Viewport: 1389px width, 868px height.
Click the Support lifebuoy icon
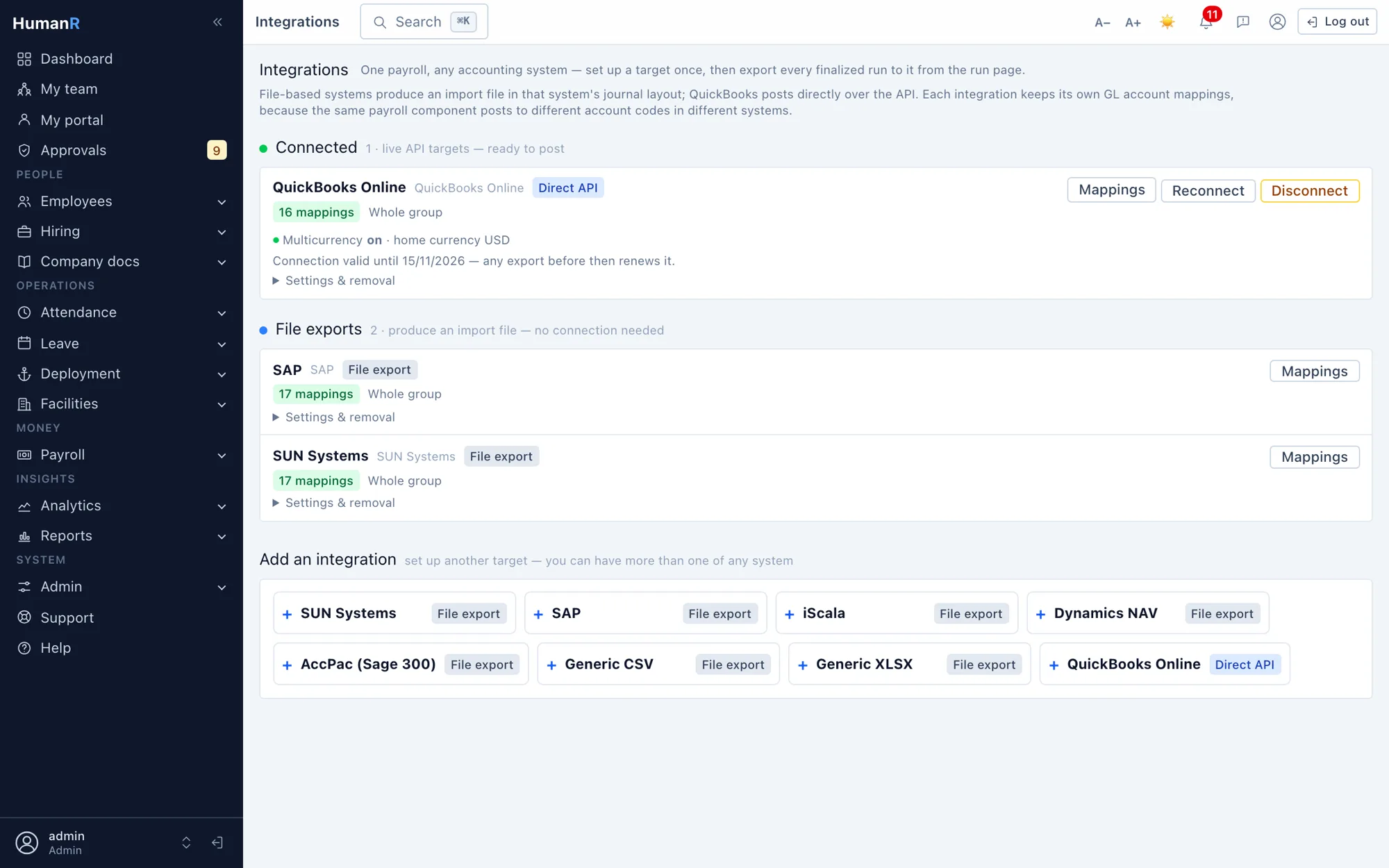point(24,617)
